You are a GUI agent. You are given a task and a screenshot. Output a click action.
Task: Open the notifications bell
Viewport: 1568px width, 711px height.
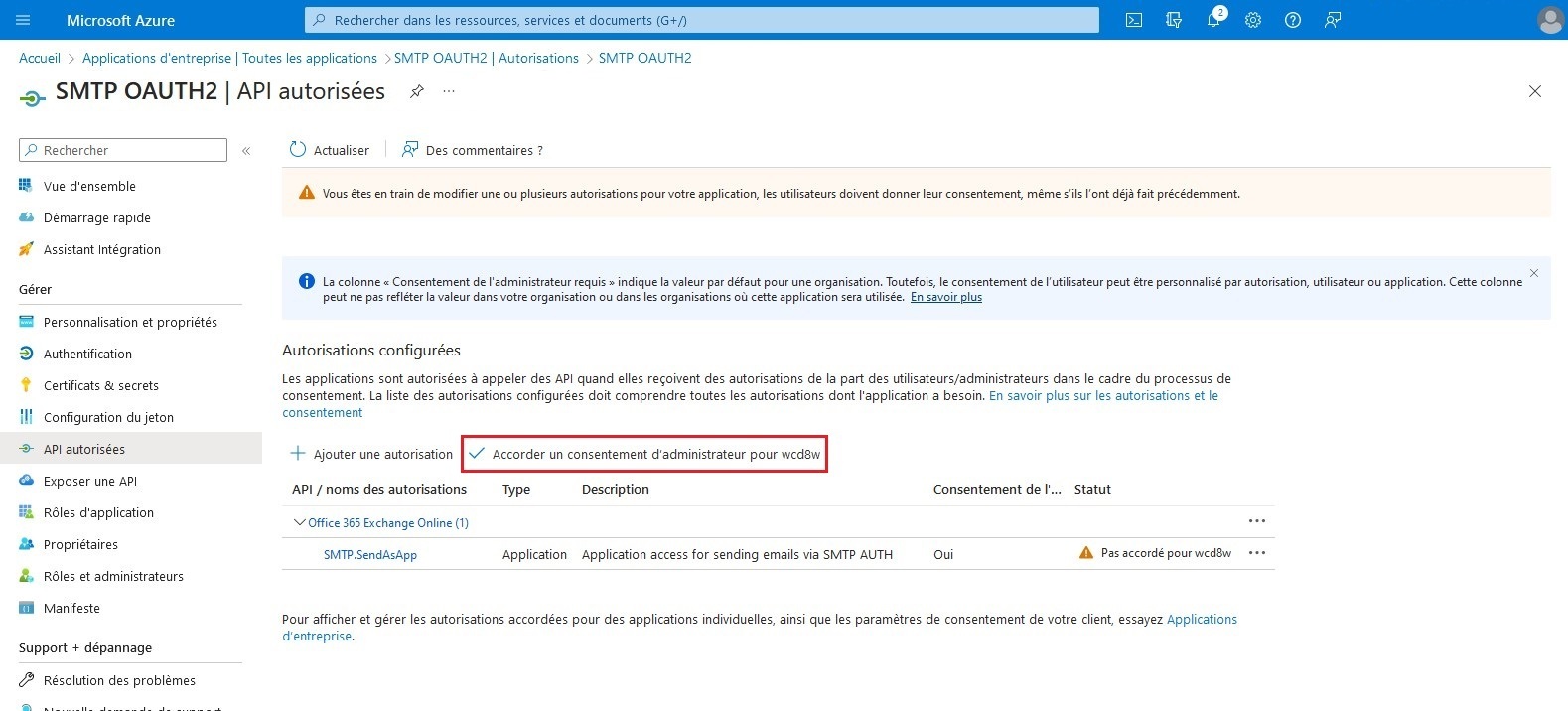tap(1213, 20)
